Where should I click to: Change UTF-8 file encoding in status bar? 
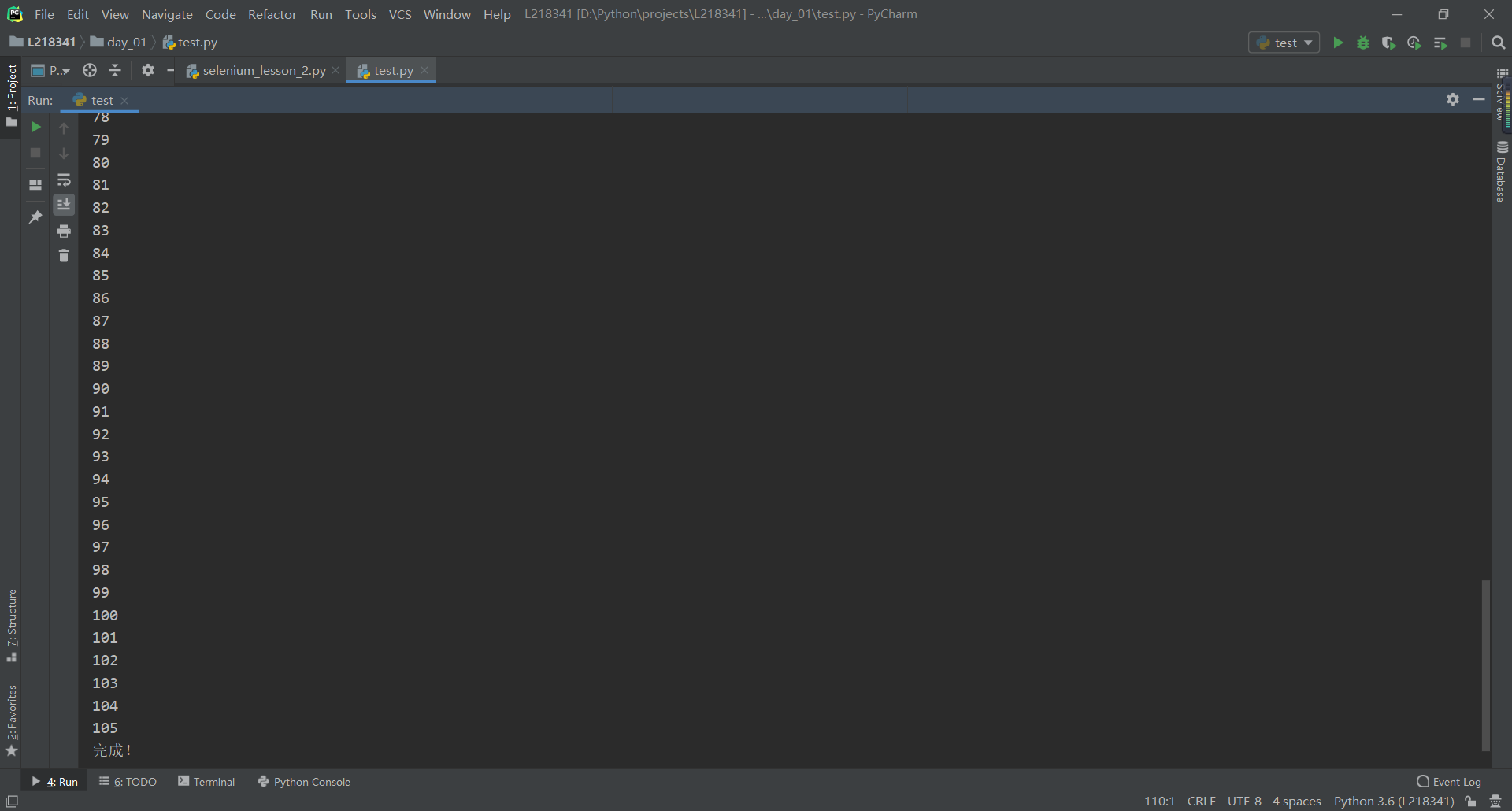point(1244,802)
